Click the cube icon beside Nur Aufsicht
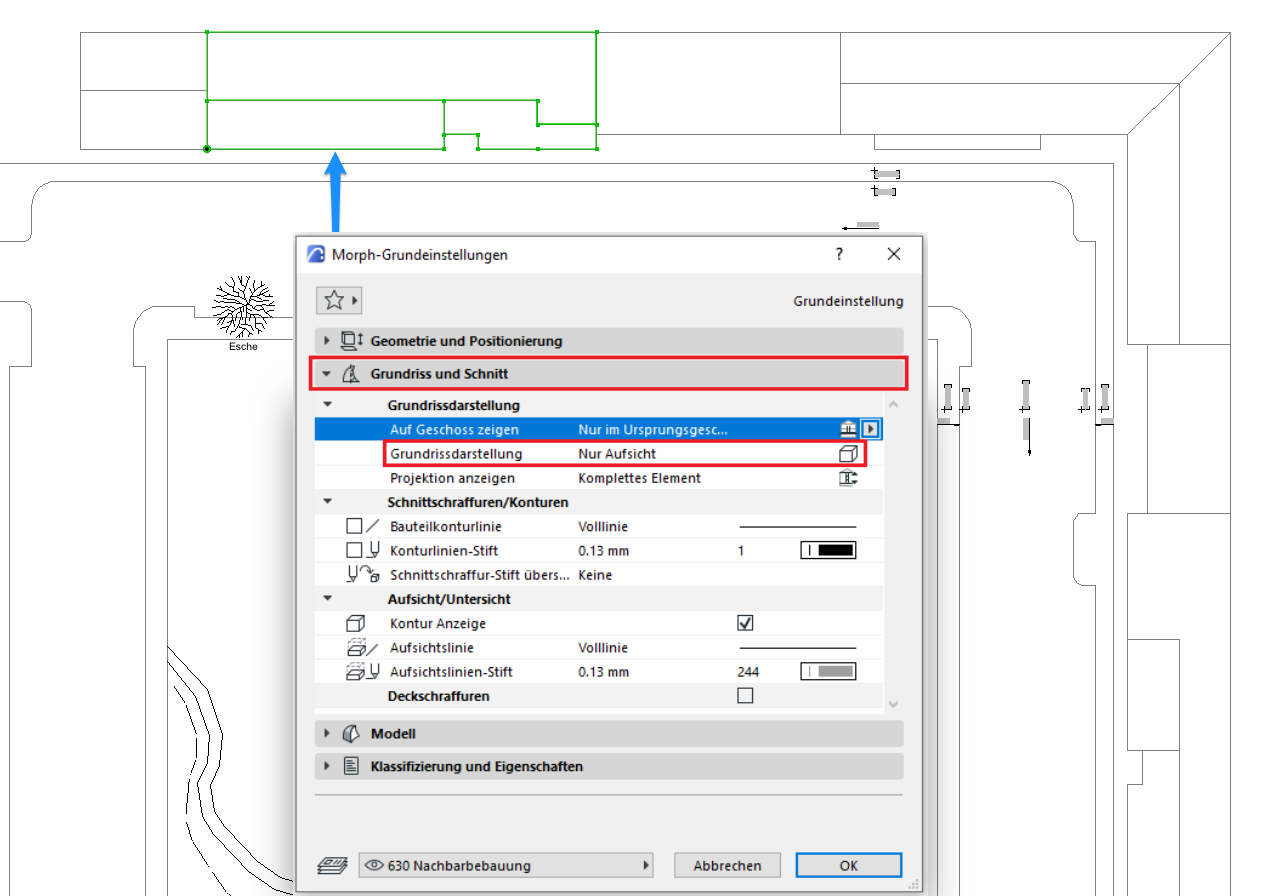 pos(848,454)
